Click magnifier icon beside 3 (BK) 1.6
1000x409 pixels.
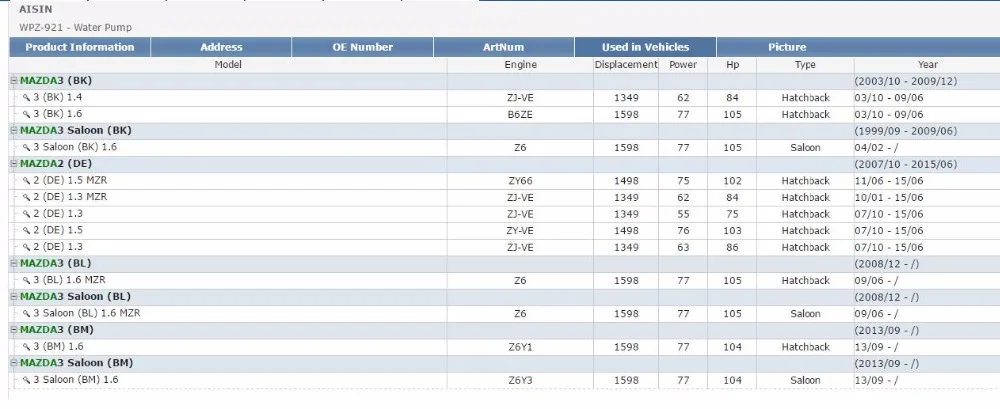point(26,115)
